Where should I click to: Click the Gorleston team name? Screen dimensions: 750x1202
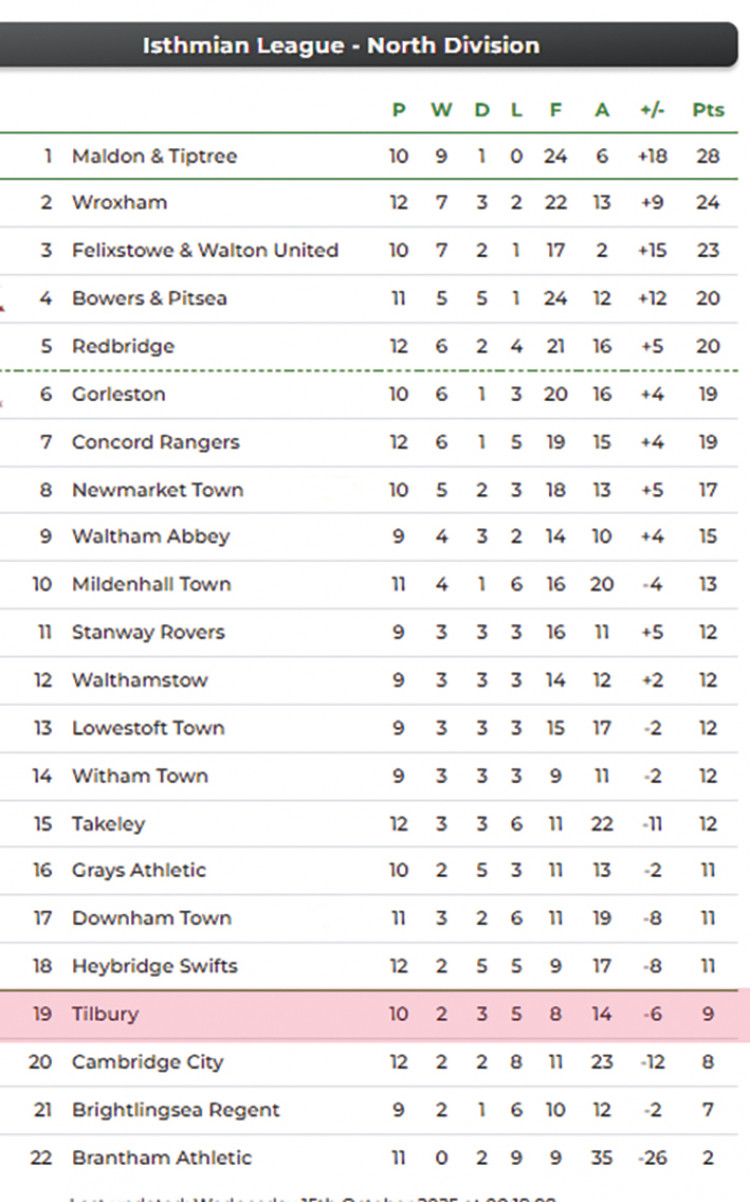(118, 394)
